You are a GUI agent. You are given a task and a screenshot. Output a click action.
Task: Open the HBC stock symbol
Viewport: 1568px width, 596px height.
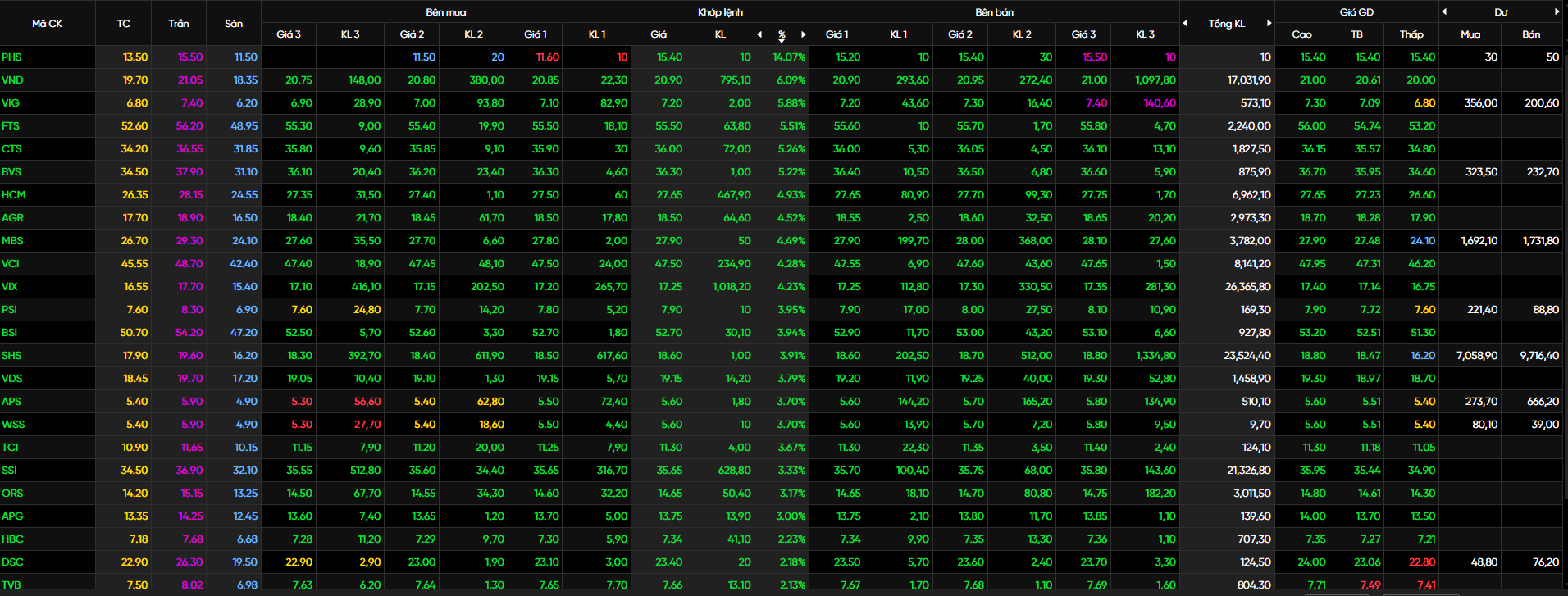coord(12,539)
